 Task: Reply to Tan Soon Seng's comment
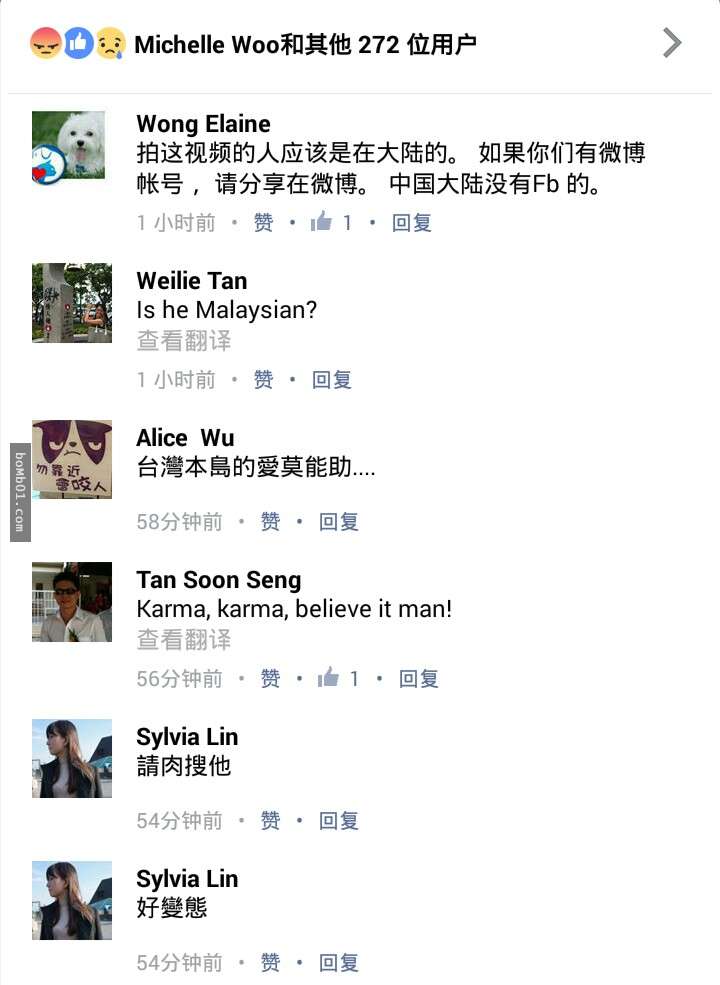[418, 679]
